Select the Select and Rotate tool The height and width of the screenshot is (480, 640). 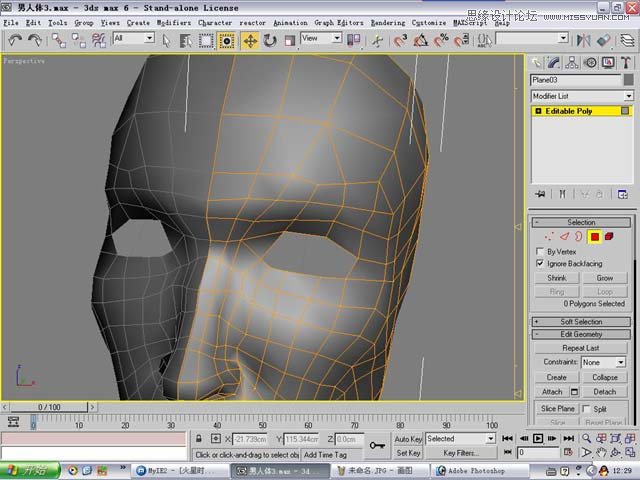point(269,40)
